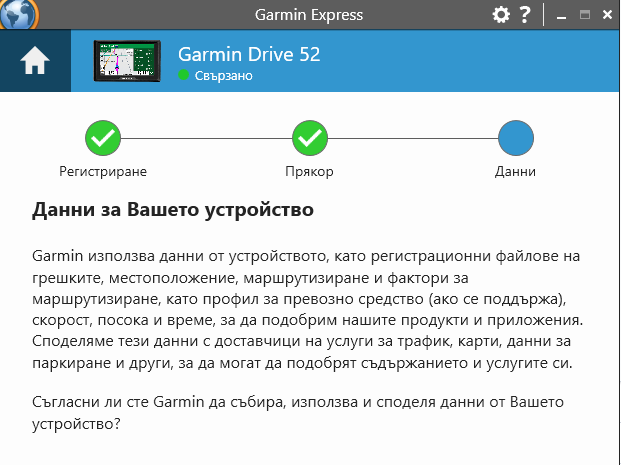Viewport: 621px width, 465px height.
Task: Select the Прякор step label
Action: (309, 172)
